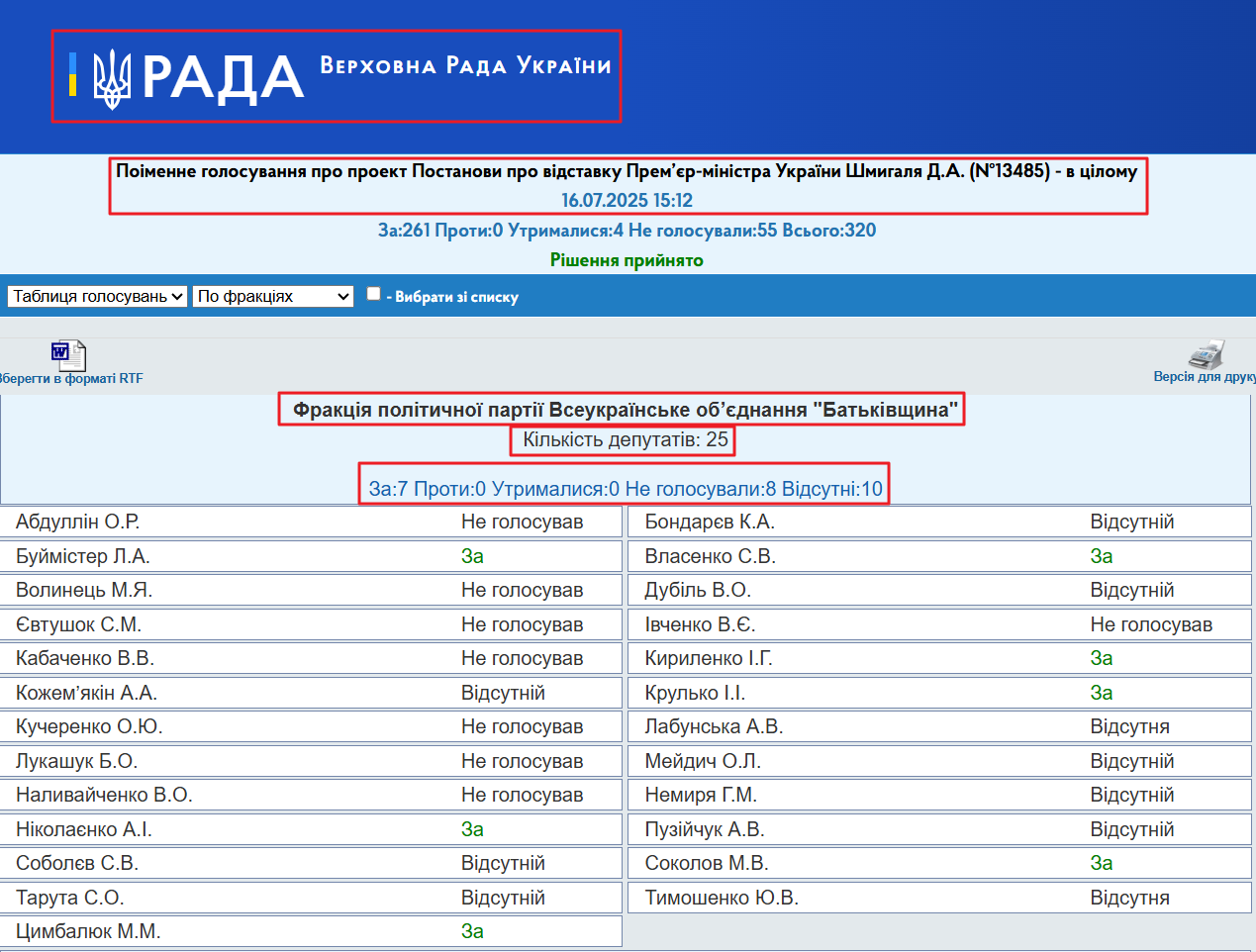Toggle the 'Вибрати зі списку' checkbox
Screen dimensions: 1256x952
tap(374, 294)
